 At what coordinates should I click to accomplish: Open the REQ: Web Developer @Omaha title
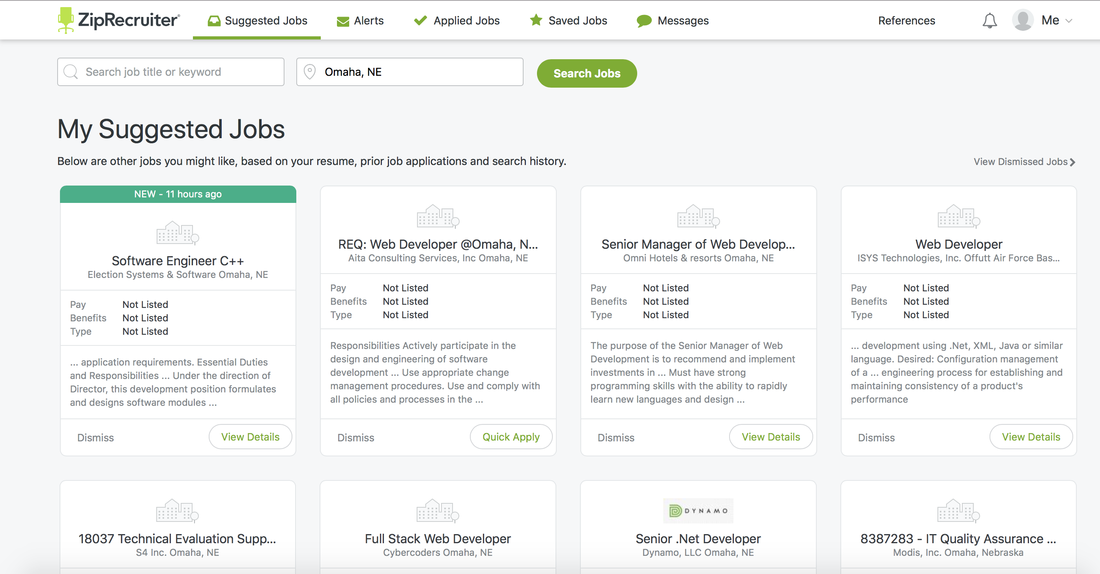(438, 244)
